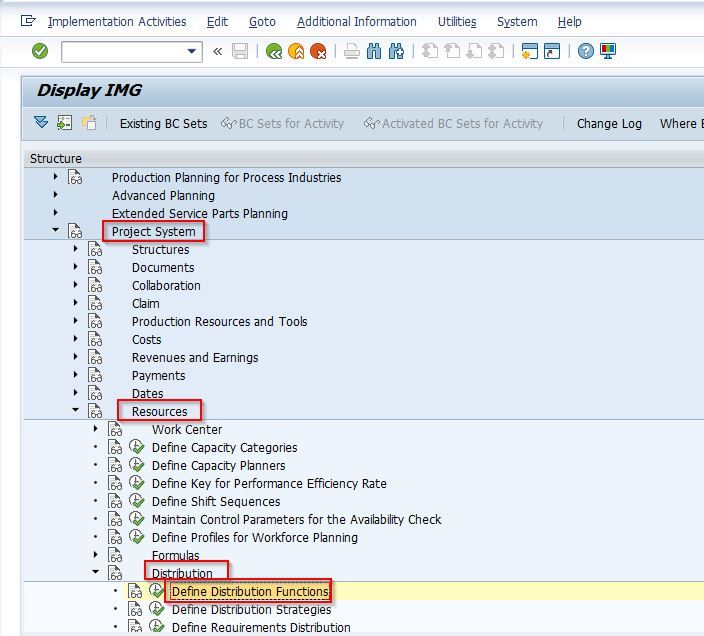Click the Expand All subtree icon

click(x=41, y=122)
